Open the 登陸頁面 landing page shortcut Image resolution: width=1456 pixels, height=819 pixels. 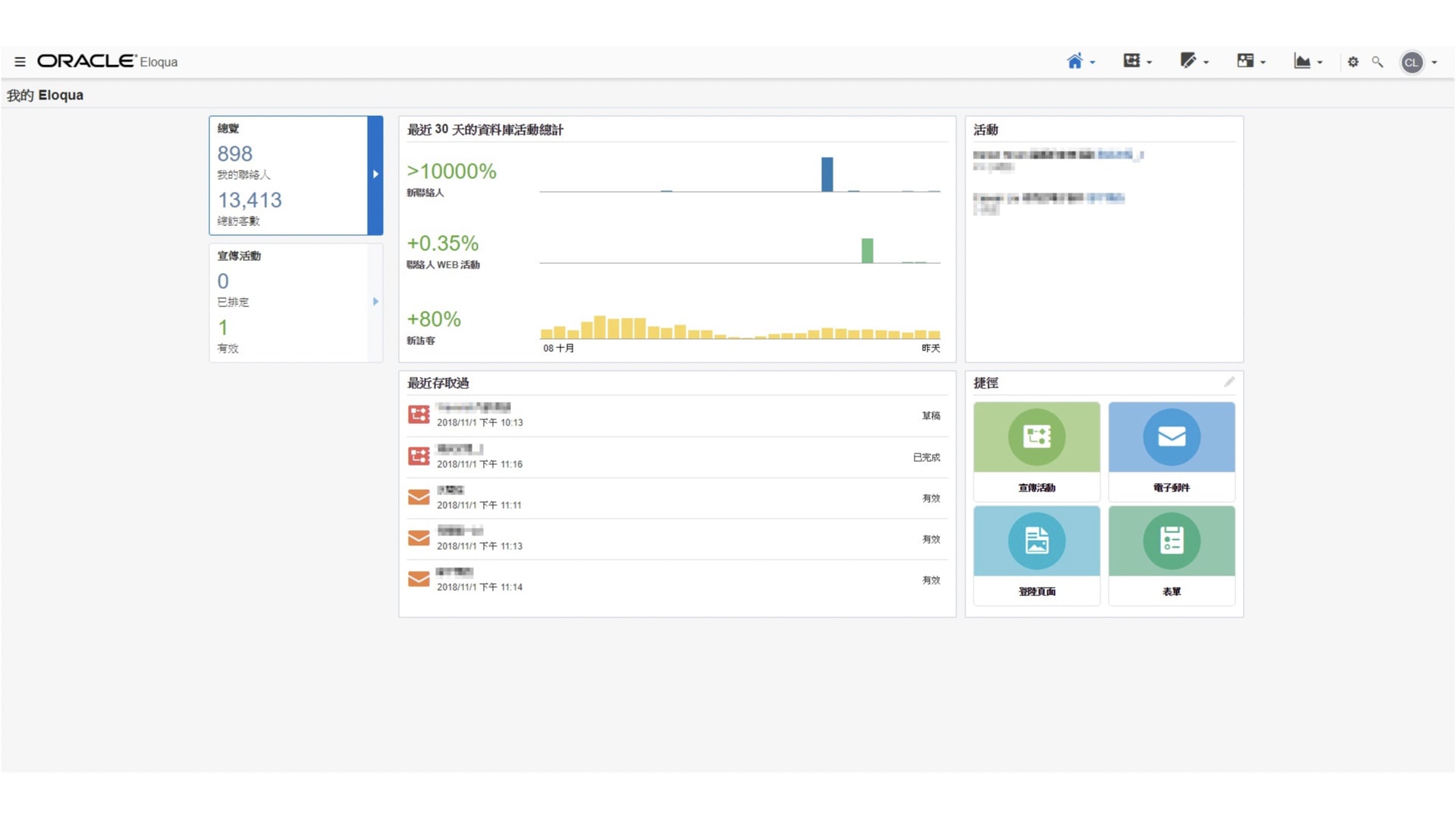point(1036,555)
